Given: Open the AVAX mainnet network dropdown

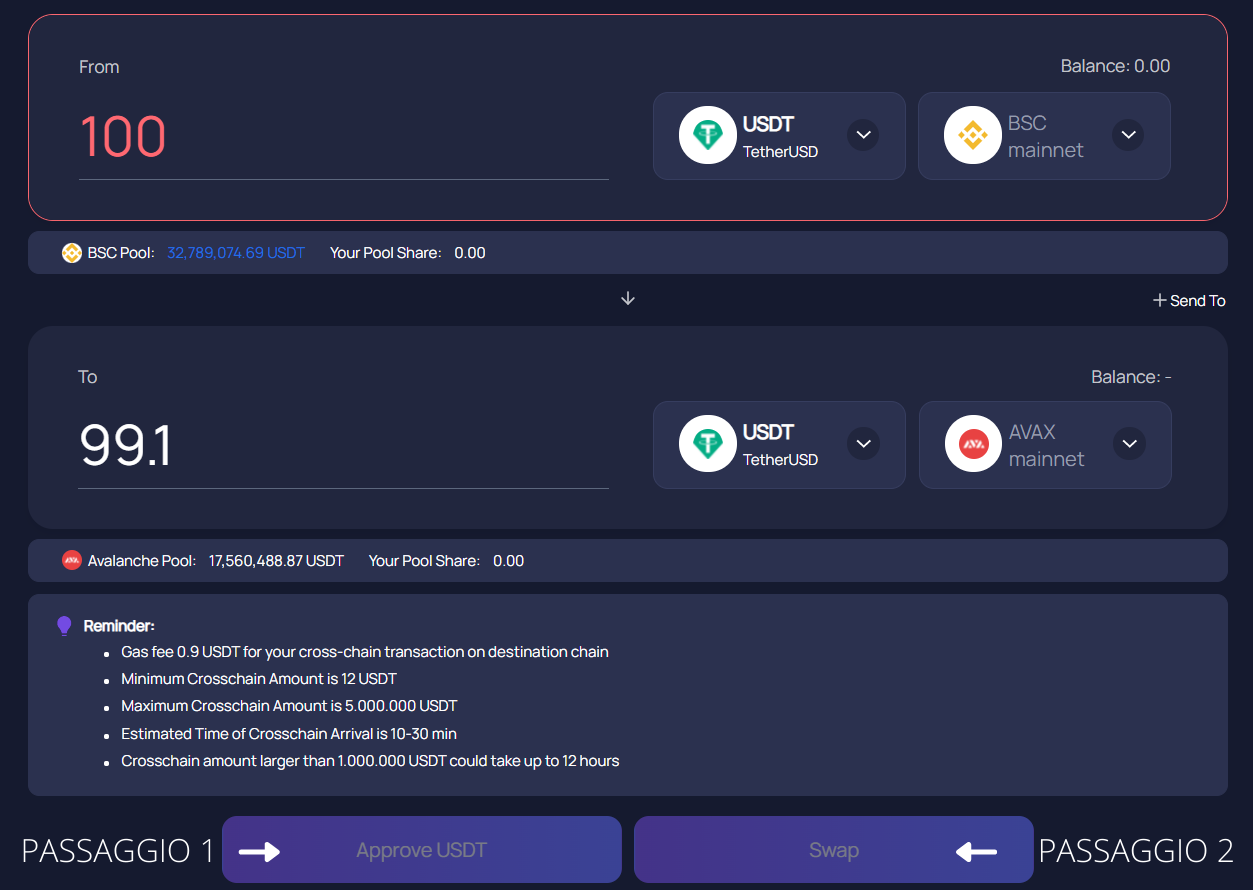Looking at the screenshot, I should pyautogui.click(x=1129, y=444).
